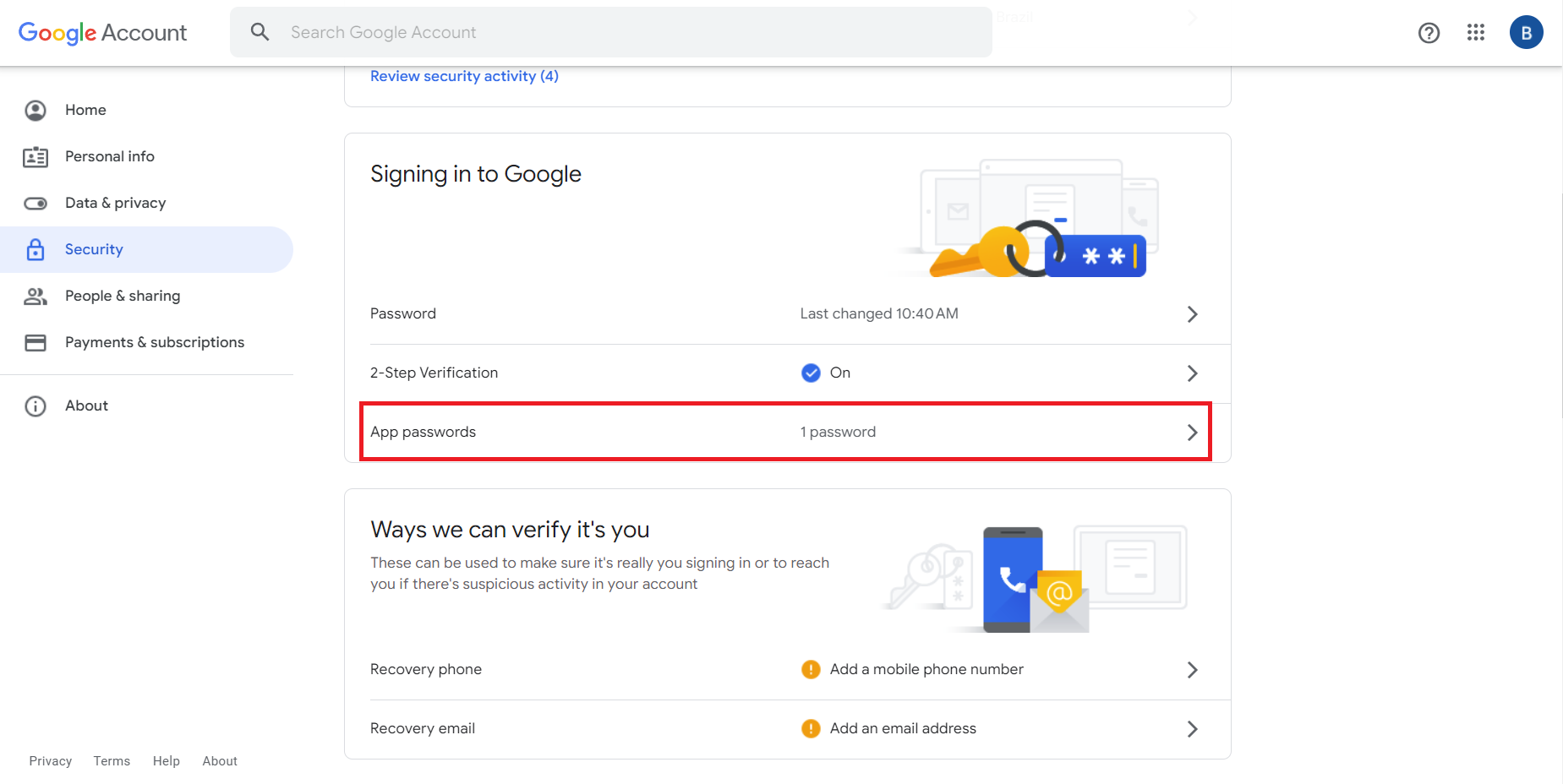The width and height of the screenshot is (1563, 784).
Task: Click the About info icon in sidebar
Action: pos(36,406)
